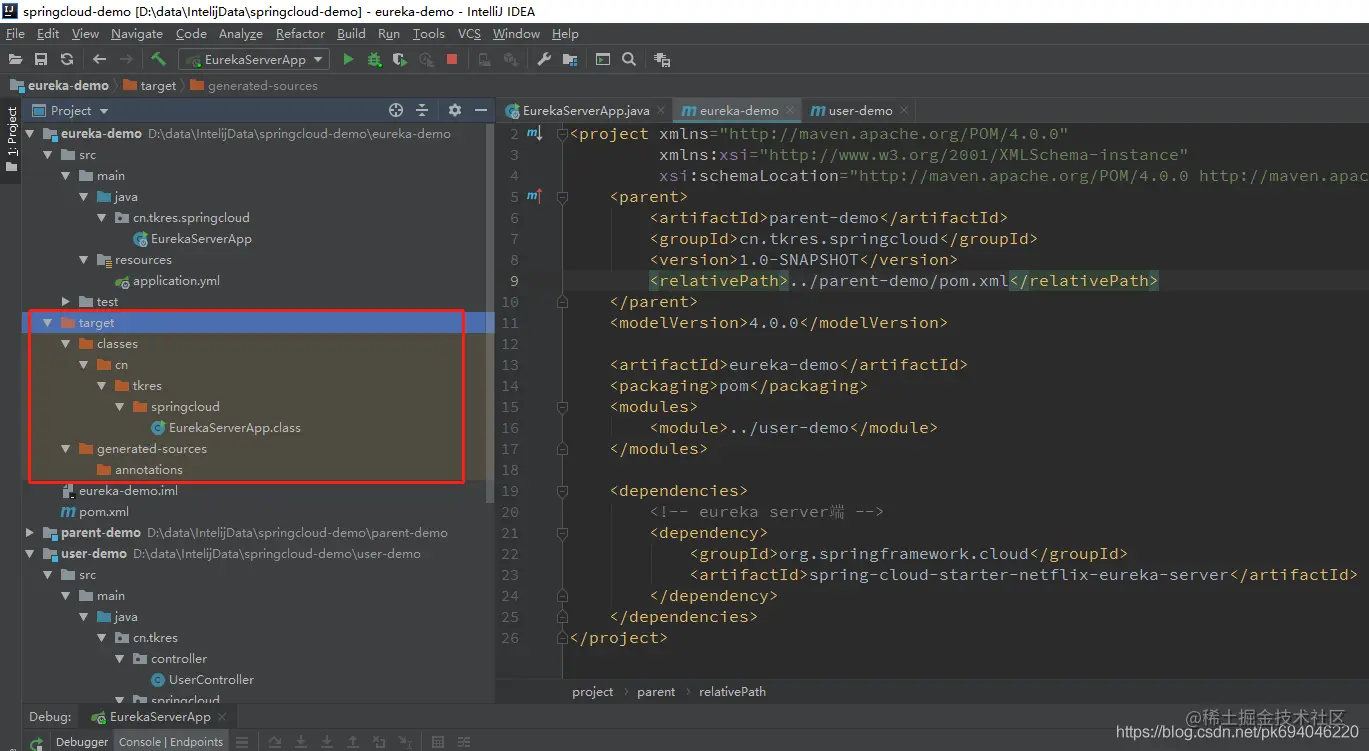
Task: Open Project Structure folder icon
Action: click(570, 60)
